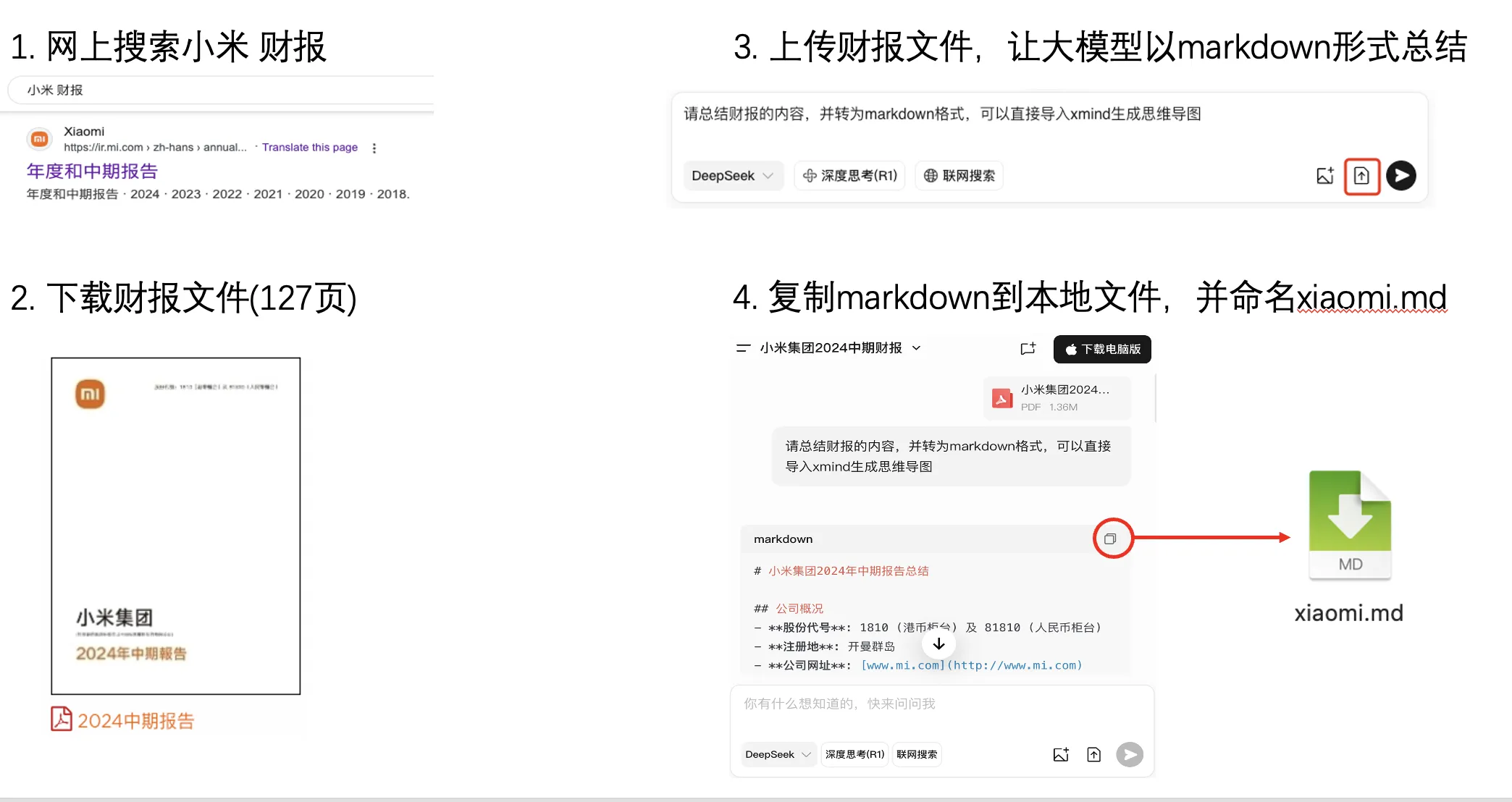This screenshot has width=1512, height=802.
Task: Open the DeepSeek model dropdown
Action: 733,175
